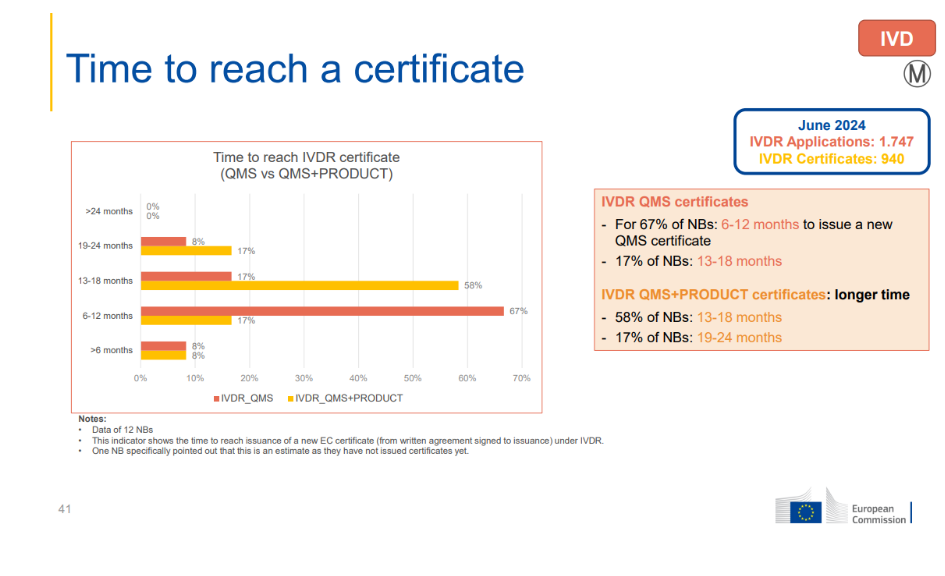Click the '>24 months' axis label
The height and width of the screenshot is (576, 945).
click(x=109, y=211)
